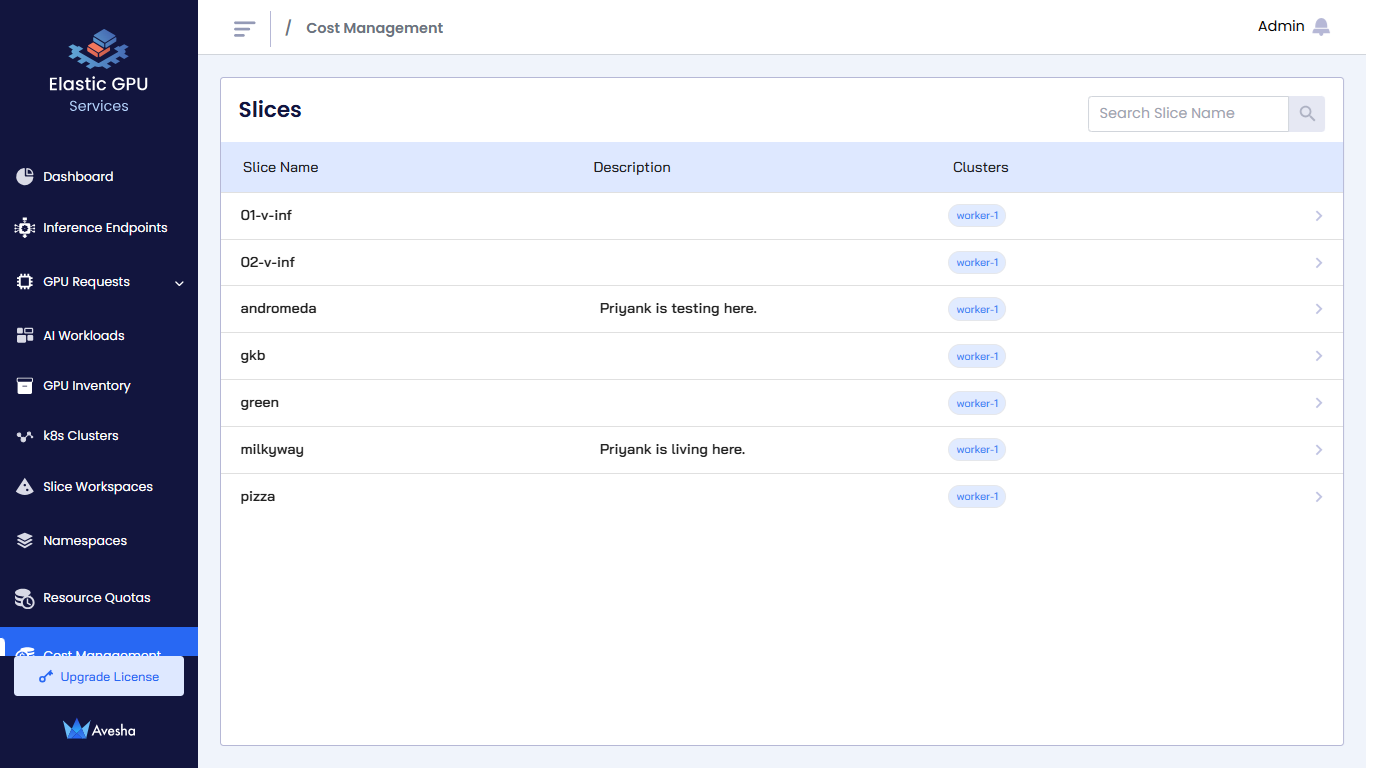1375x782 pixels.
Task: Click the Avesha crown logo
Action: (76, 730)
